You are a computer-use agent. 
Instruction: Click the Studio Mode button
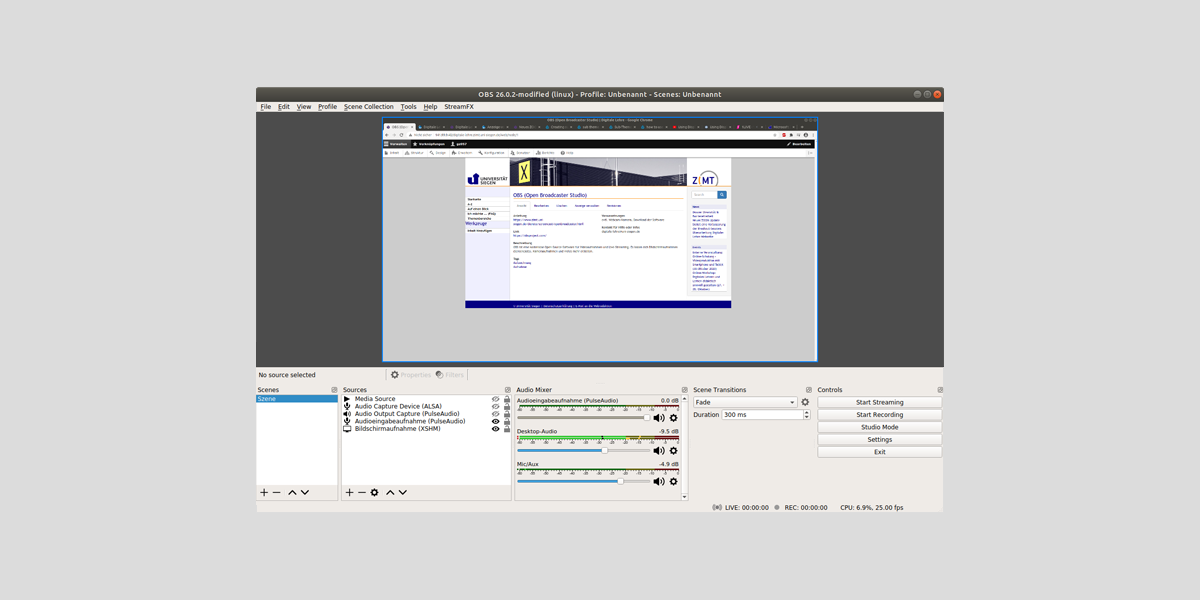879,427
